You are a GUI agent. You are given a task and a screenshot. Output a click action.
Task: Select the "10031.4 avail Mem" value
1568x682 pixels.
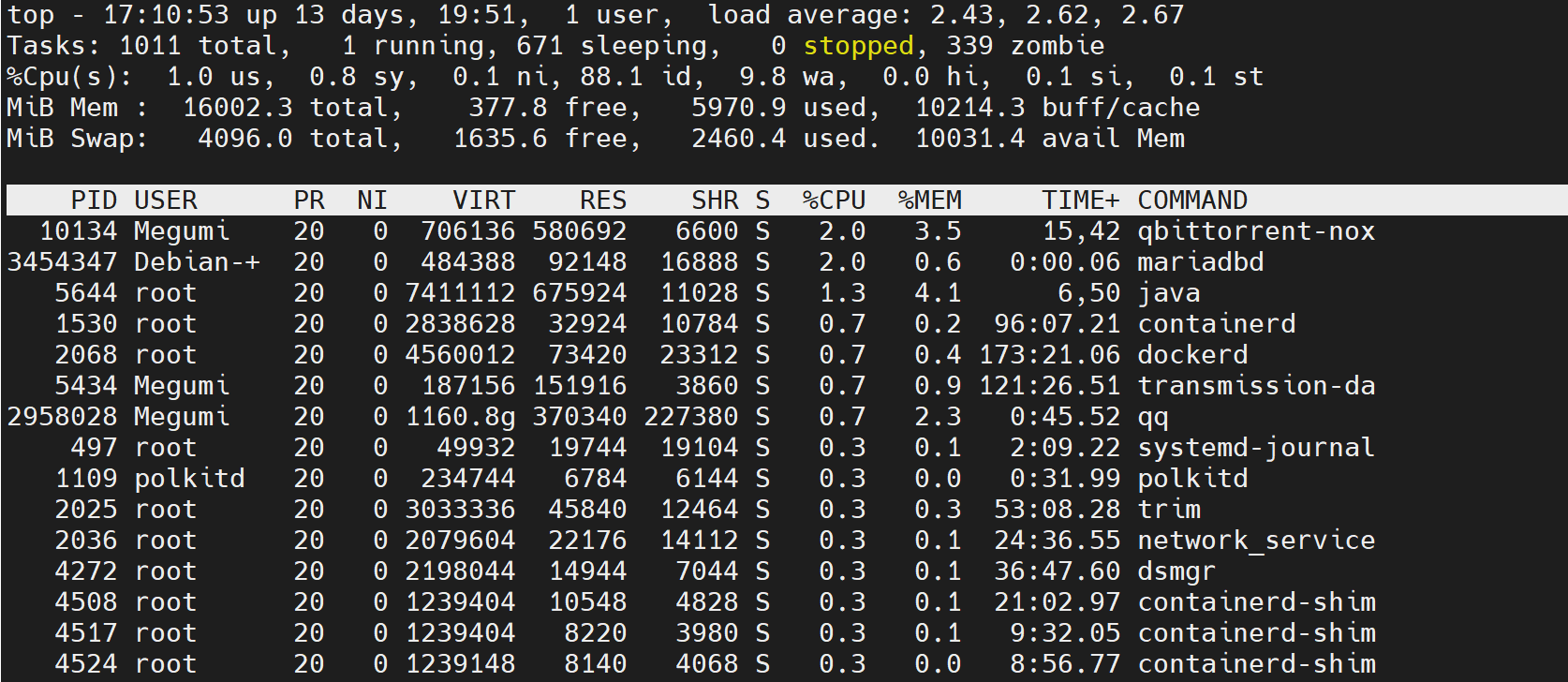point(1050,139)
